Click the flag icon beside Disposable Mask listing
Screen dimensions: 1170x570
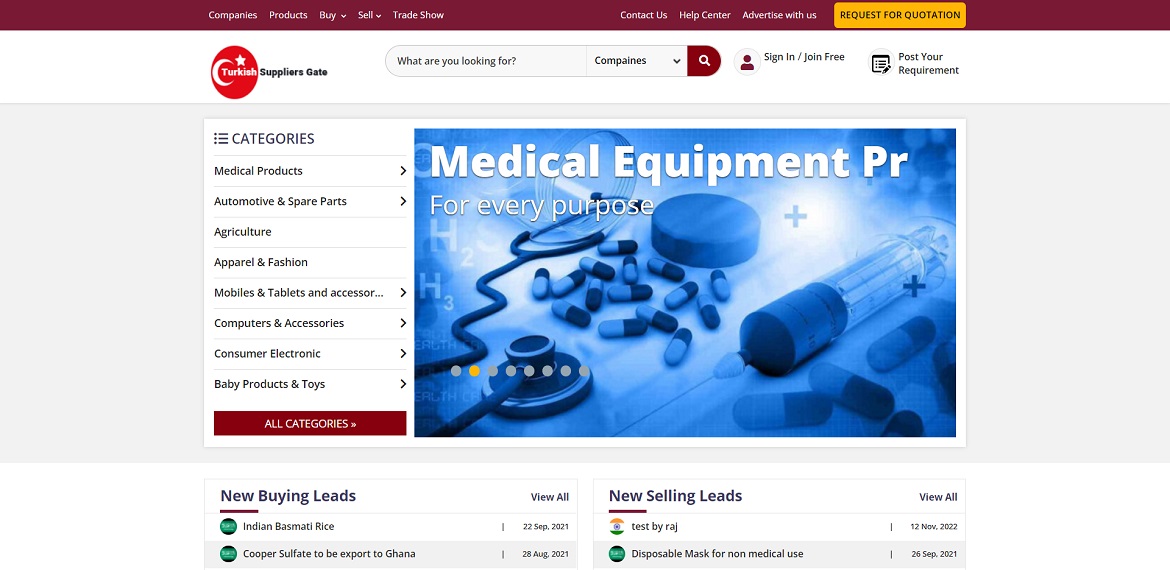(x=617, y=554)
